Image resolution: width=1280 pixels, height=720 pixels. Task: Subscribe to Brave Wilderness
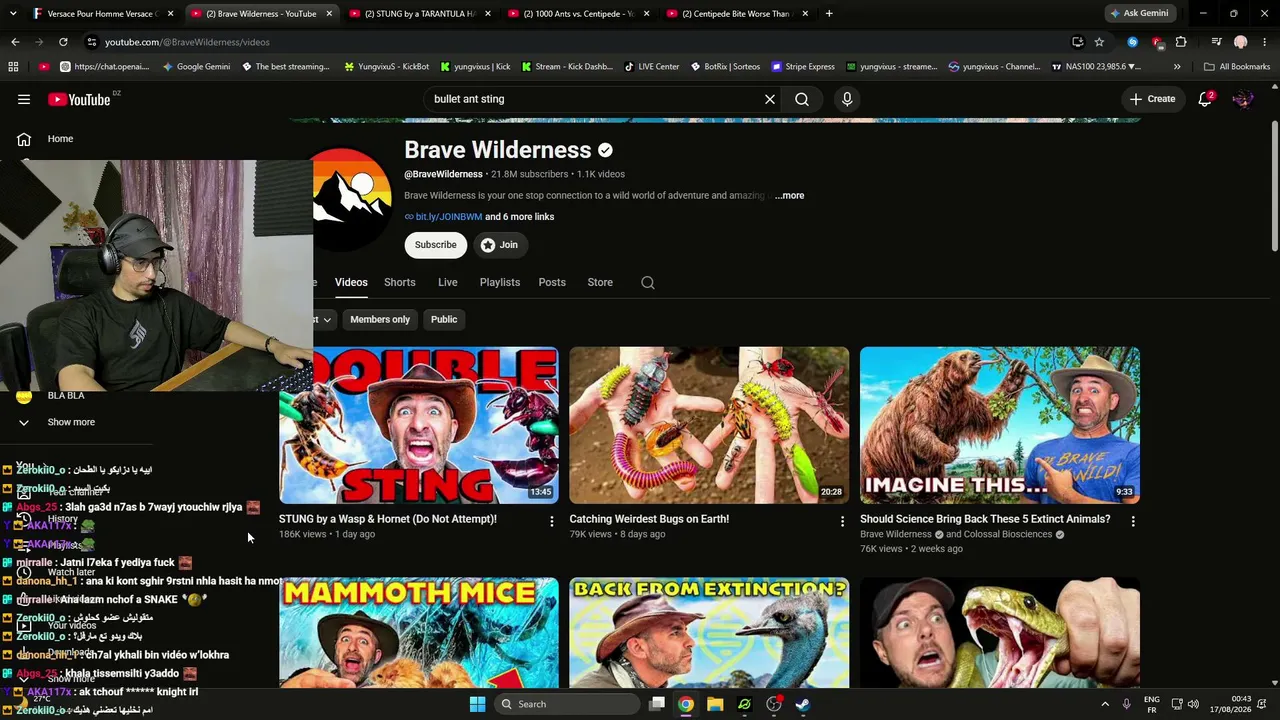click(x=436, y=245)
